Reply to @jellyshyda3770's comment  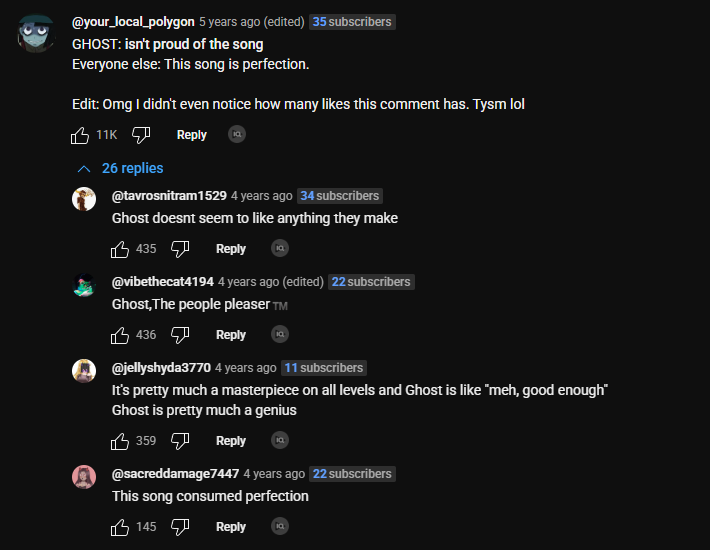(x=231, y=440)
